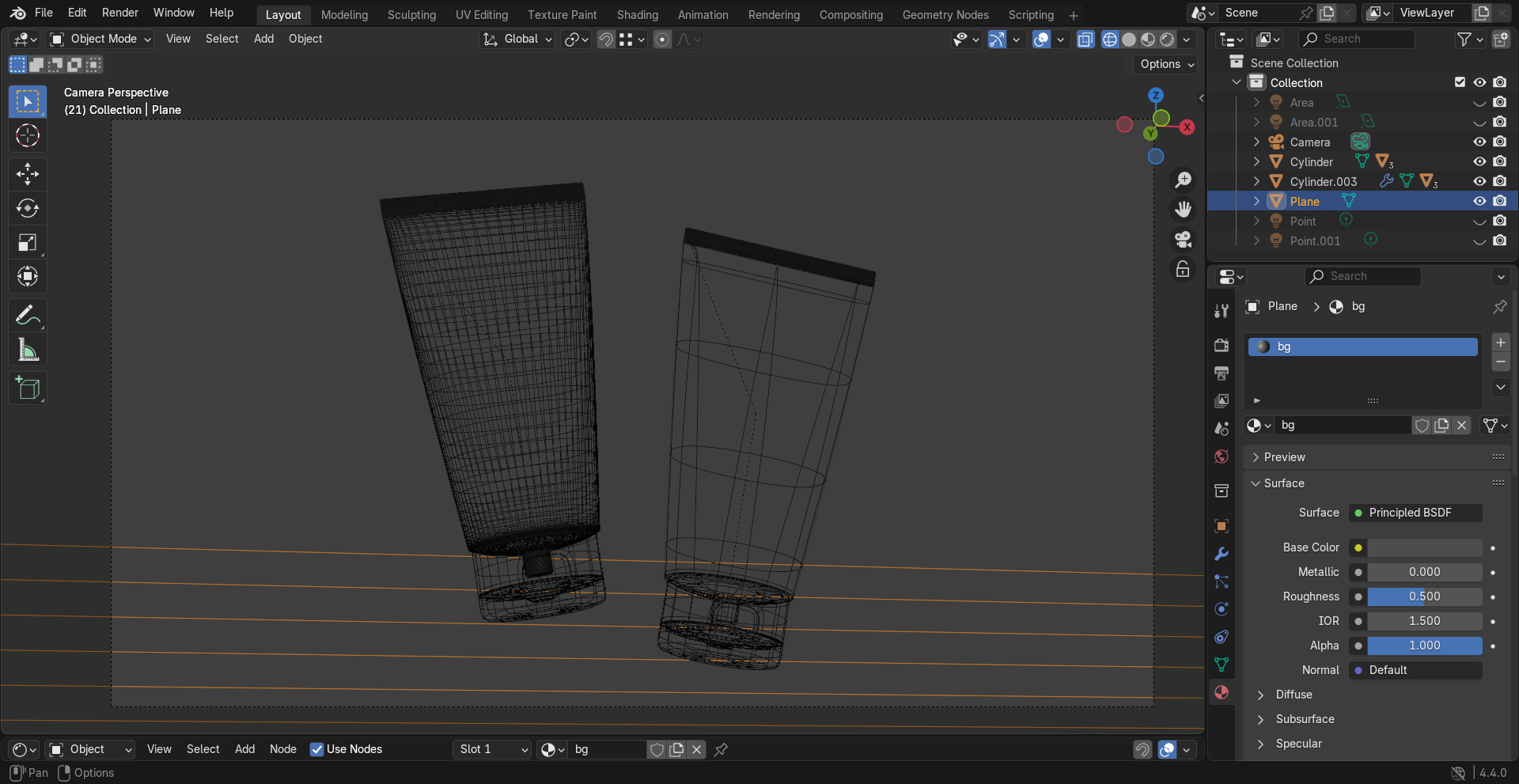
Task: Open the Object Mode dropdown
Action: coord(100,39)
